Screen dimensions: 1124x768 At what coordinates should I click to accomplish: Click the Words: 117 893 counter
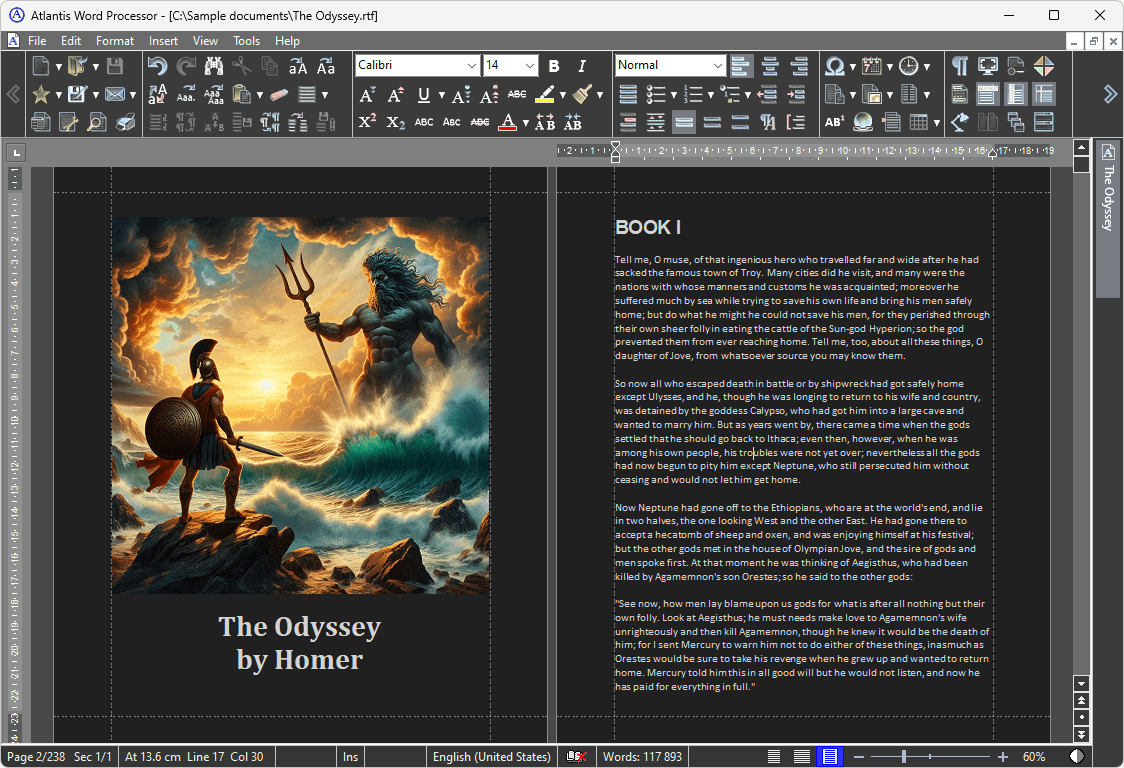[642, 757]
